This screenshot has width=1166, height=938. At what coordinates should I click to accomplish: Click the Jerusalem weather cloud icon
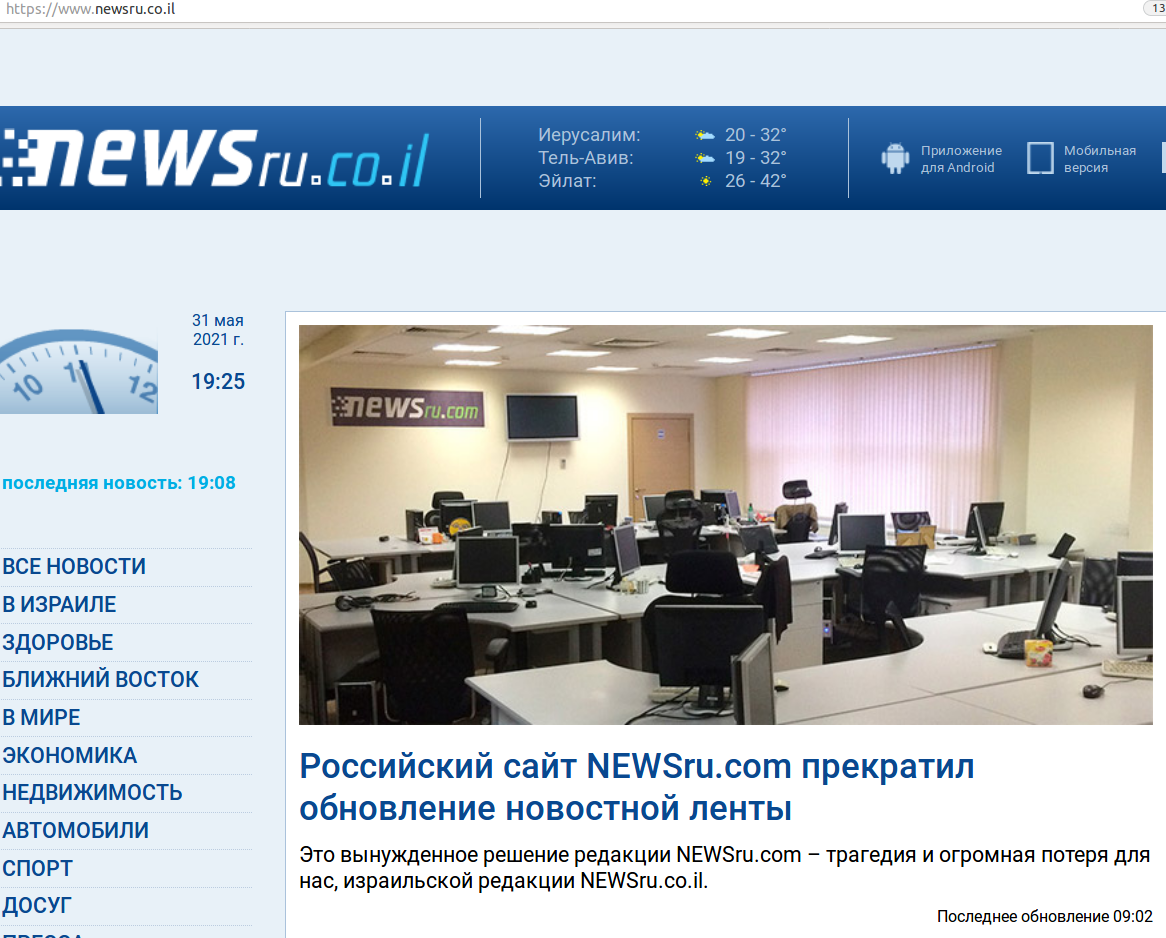click(706, 135)
